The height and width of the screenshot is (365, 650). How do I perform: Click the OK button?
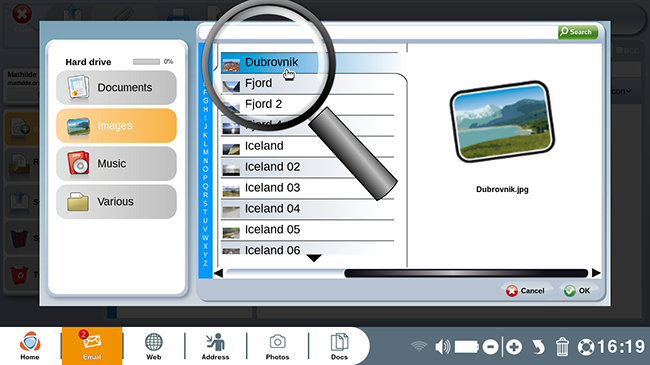click(577, 291)
